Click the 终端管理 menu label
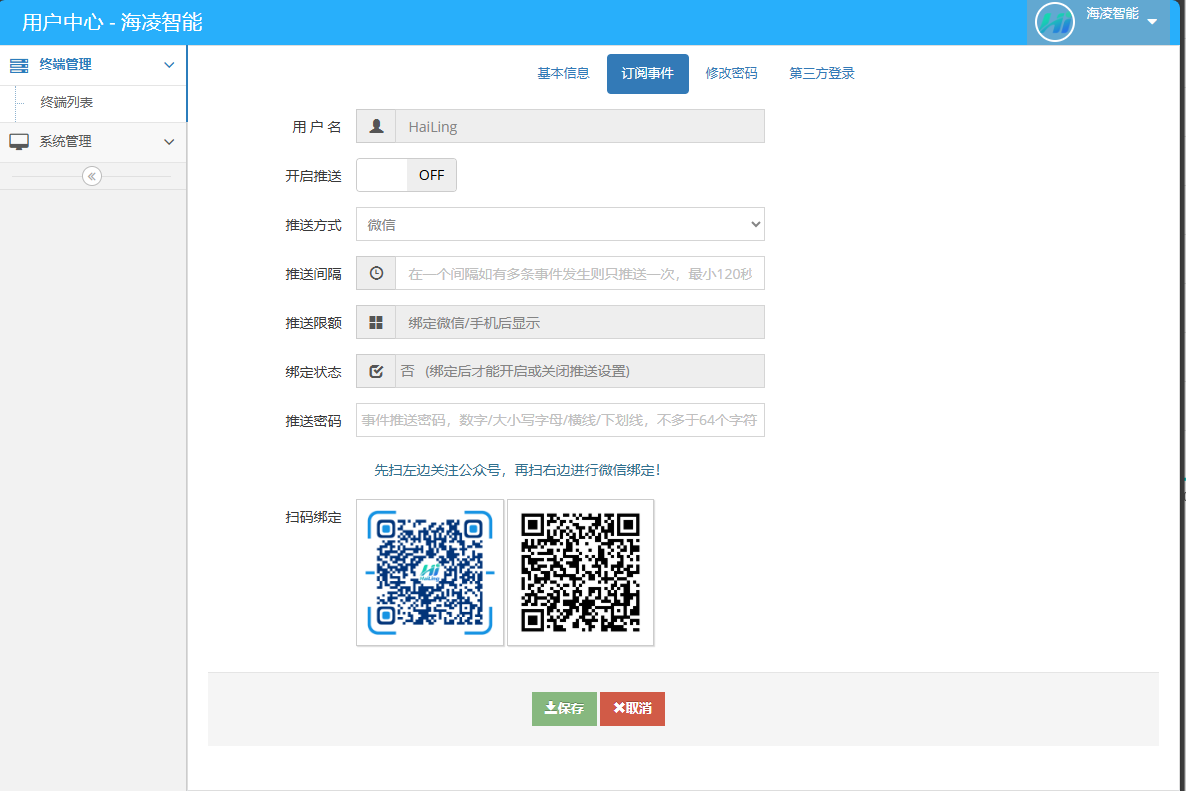The image size is (1186, 791). pyautogui.click(x=66, y=65)
